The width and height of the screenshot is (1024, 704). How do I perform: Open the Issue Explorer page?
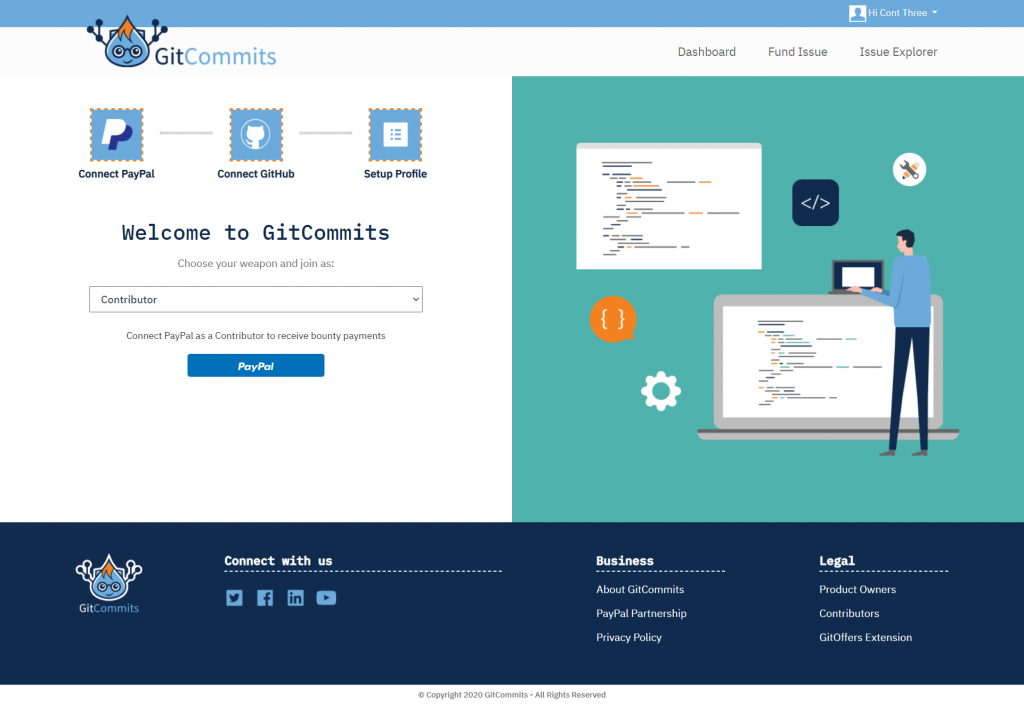coord(898,52)
